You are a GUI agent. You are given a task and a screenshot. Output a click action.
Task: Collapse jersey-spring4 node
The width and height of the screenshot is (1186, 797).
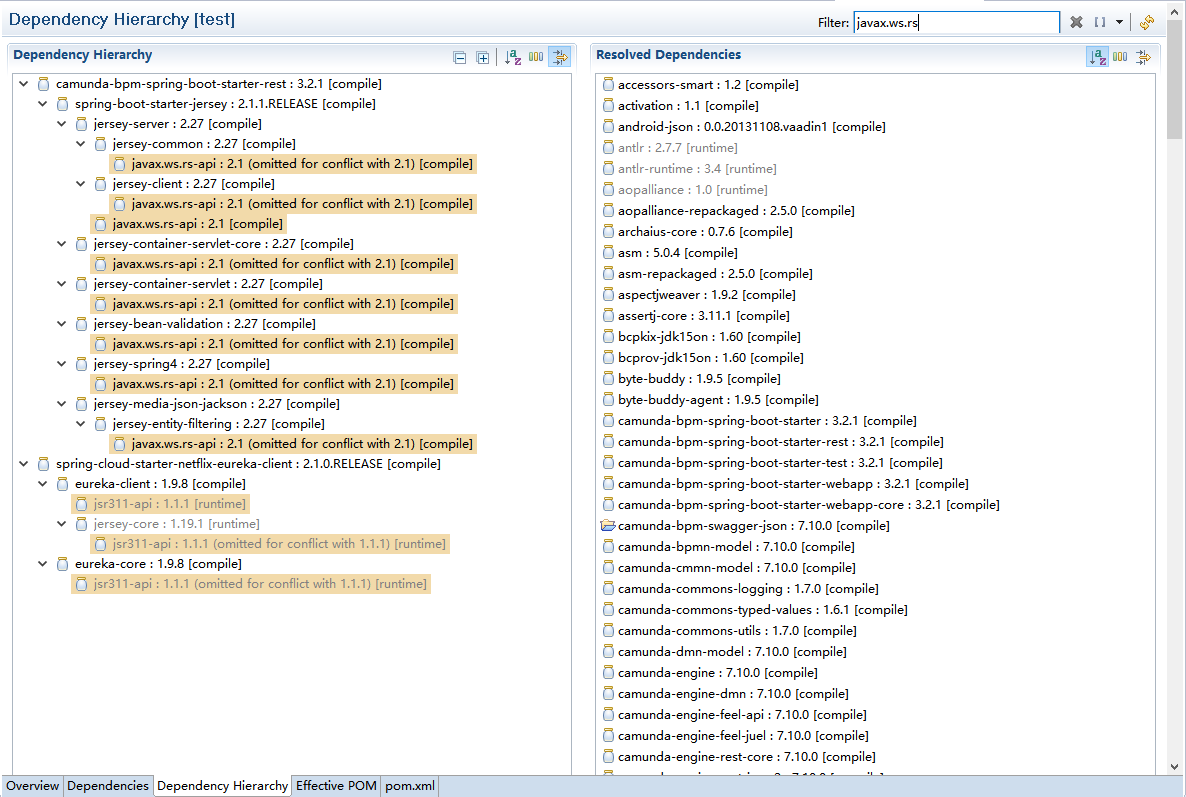click(x=61, y=364)
